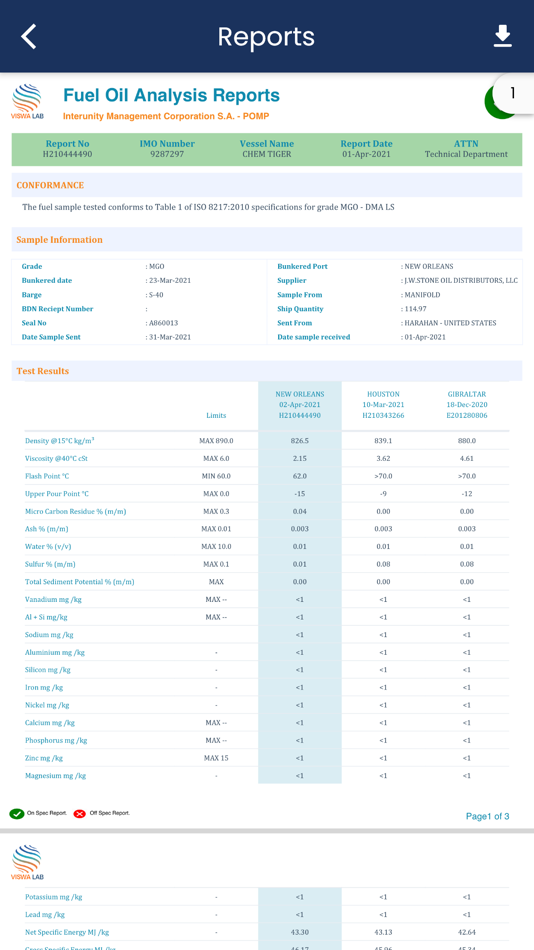Select the Micro Carbon Residue row label

click(75, 511)
